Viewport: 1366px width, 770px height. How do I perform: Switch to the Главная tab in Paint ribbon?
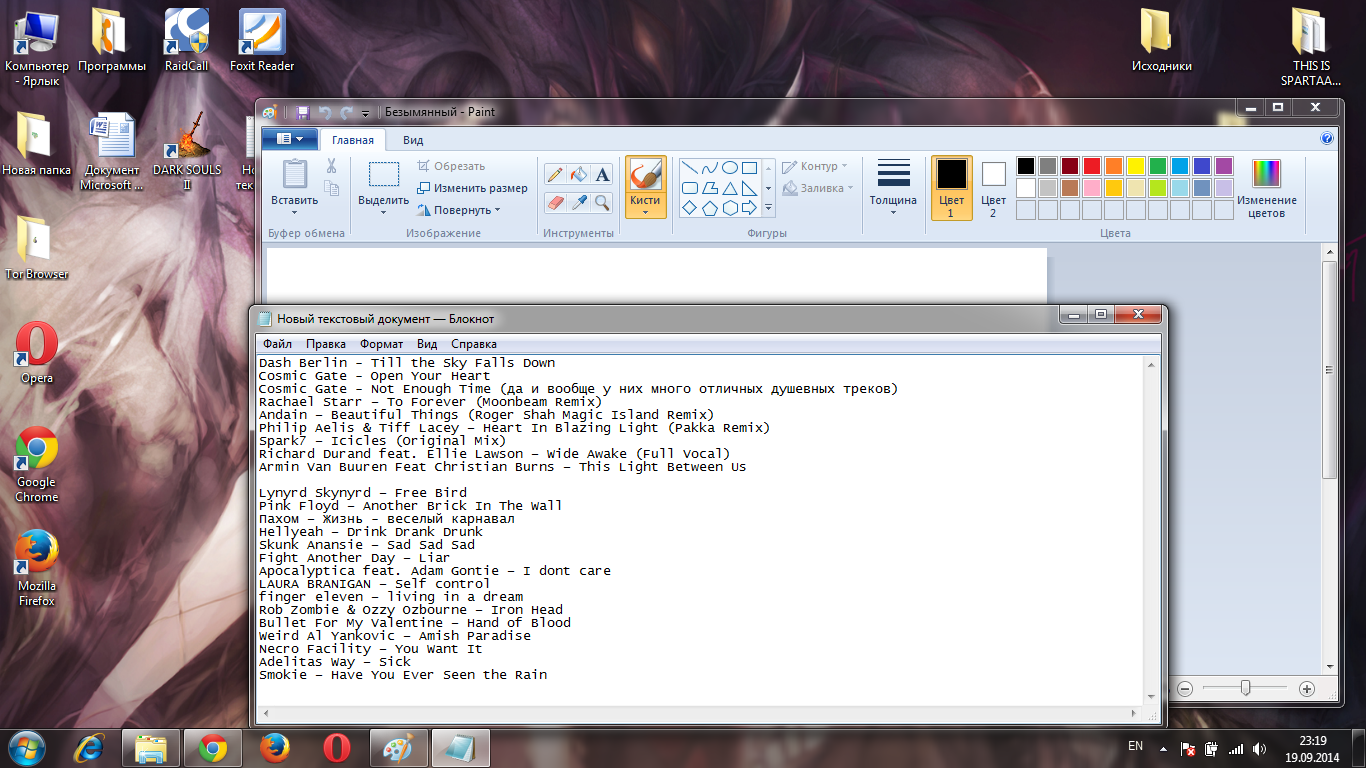(x=353, y=140)
